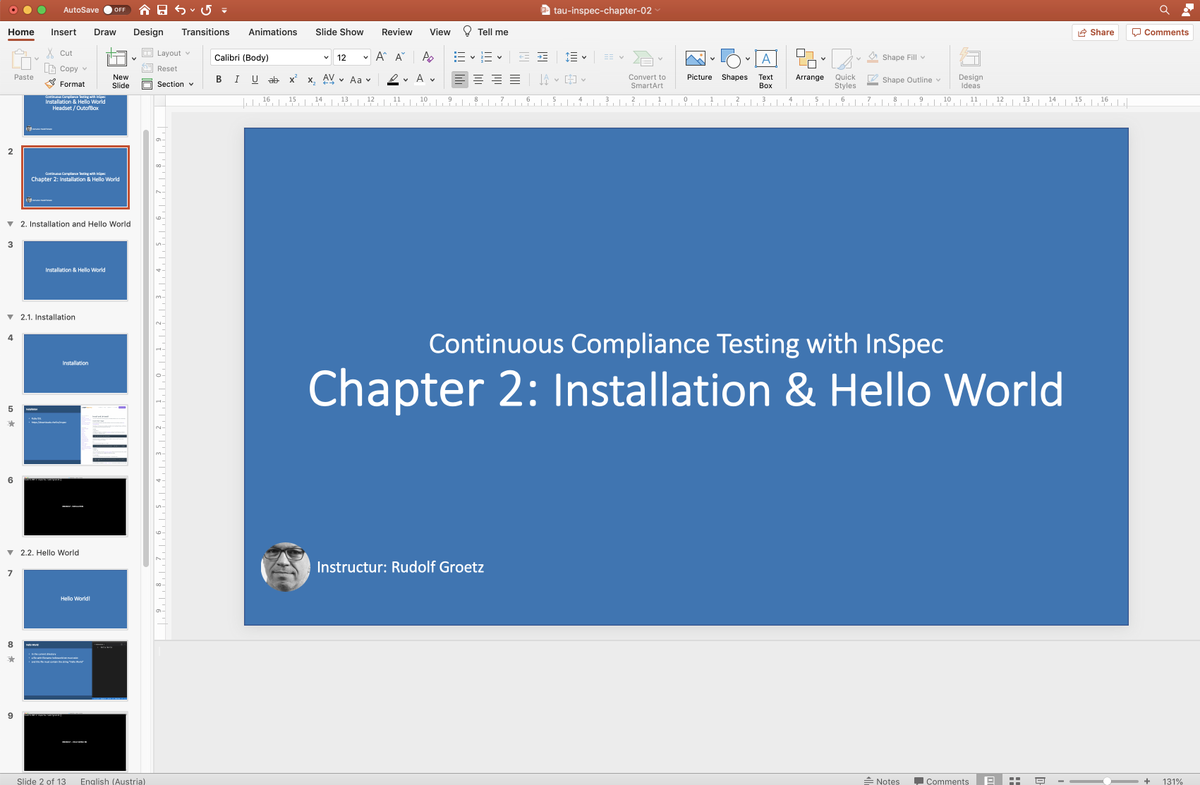Open the character spacing AV menu
1200x785 pixels.
[332, 79]
